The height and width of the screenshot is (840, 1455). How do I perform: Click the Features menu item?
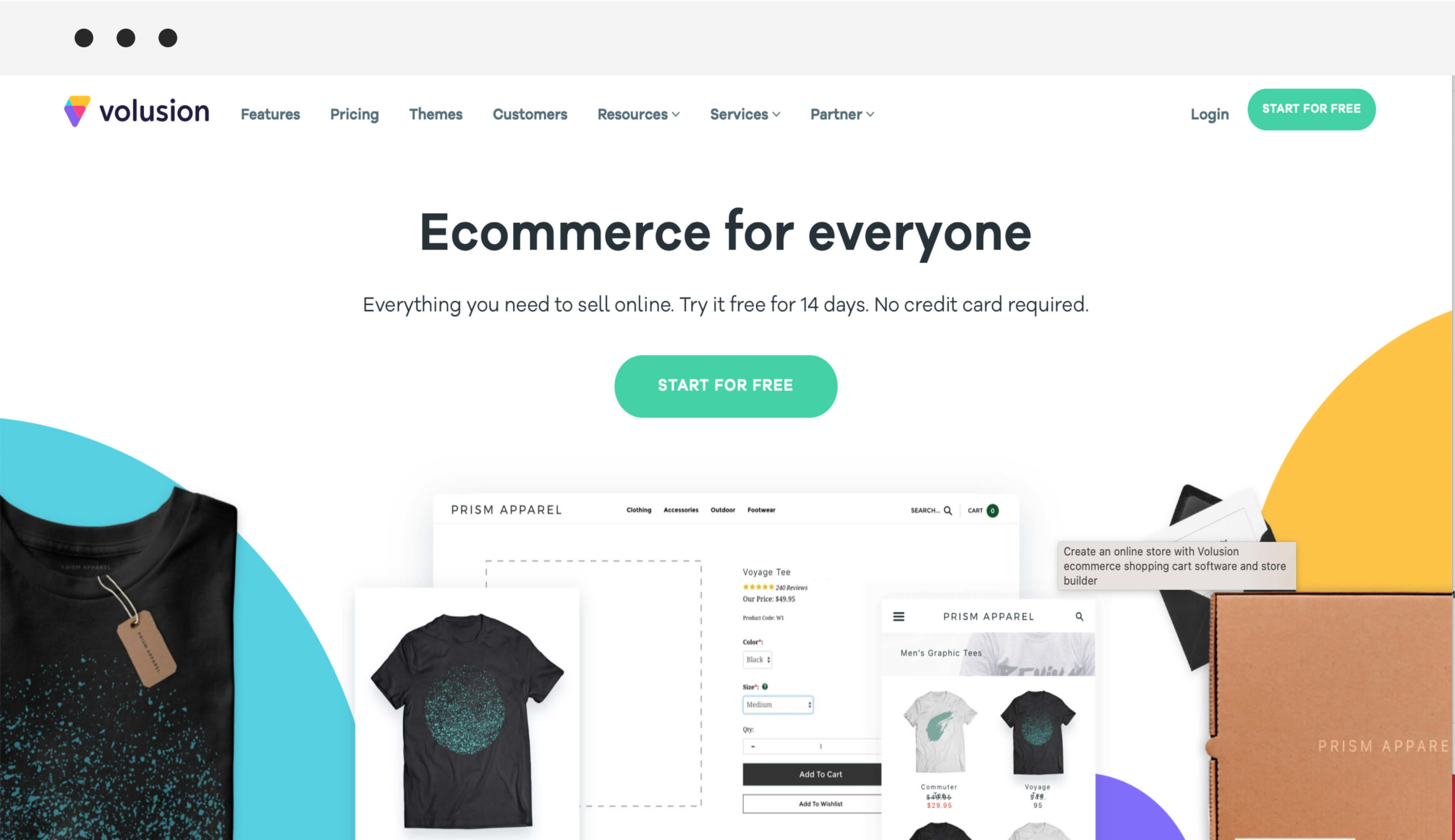tap(270, 114)
